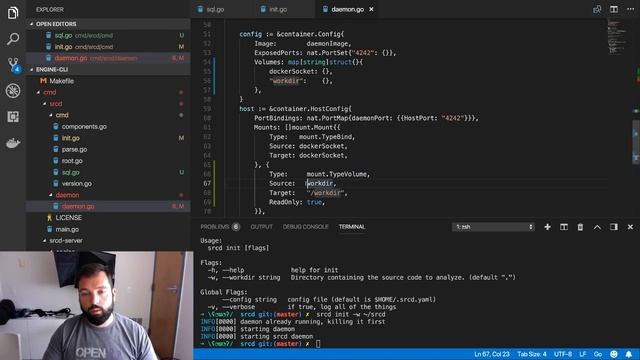Click line number 67 in the gutter
This screenshot has width=640, height=360.
click(x=207, y=184)
